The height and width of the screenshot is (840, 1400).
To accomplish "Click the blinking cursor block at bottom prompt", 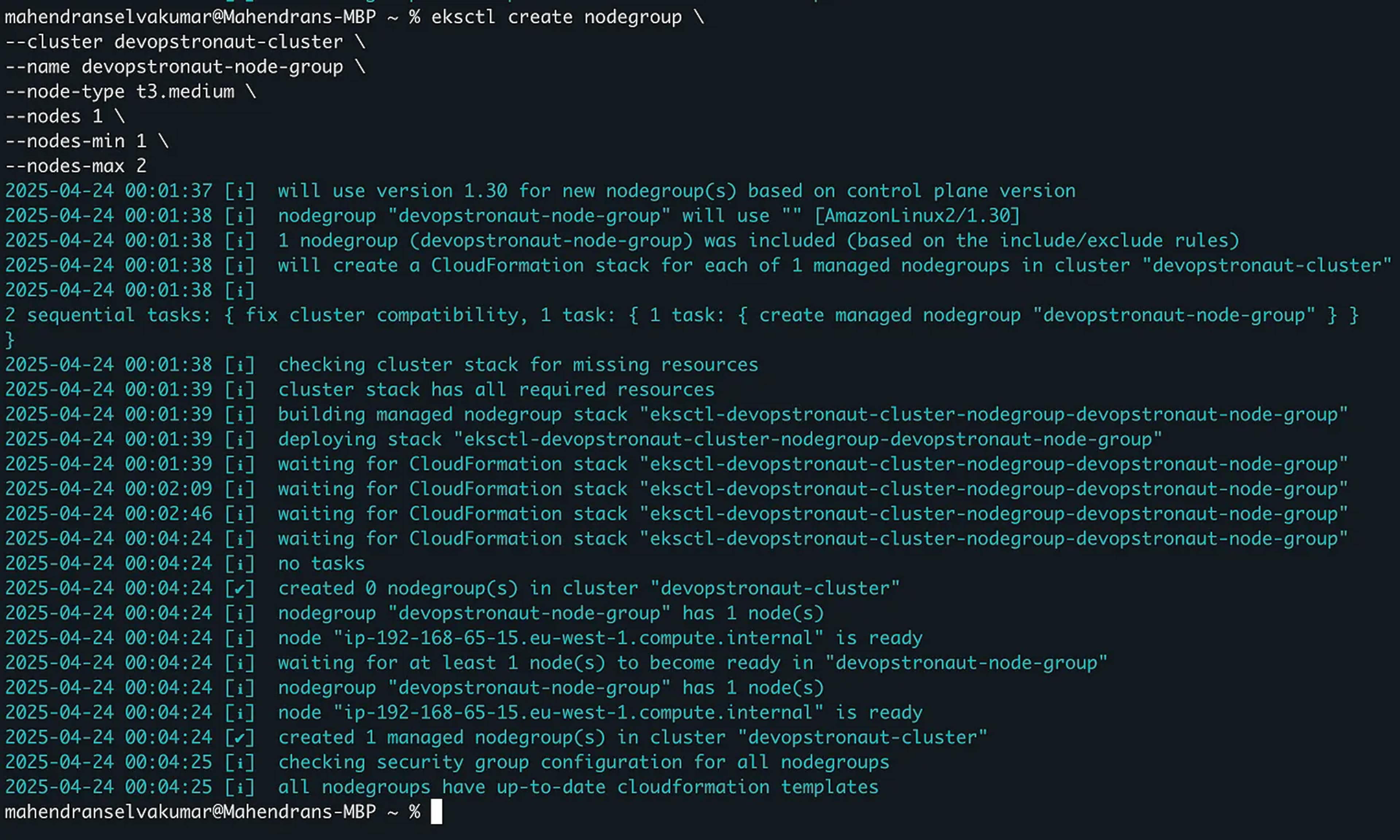I will [x=436, y=811].
